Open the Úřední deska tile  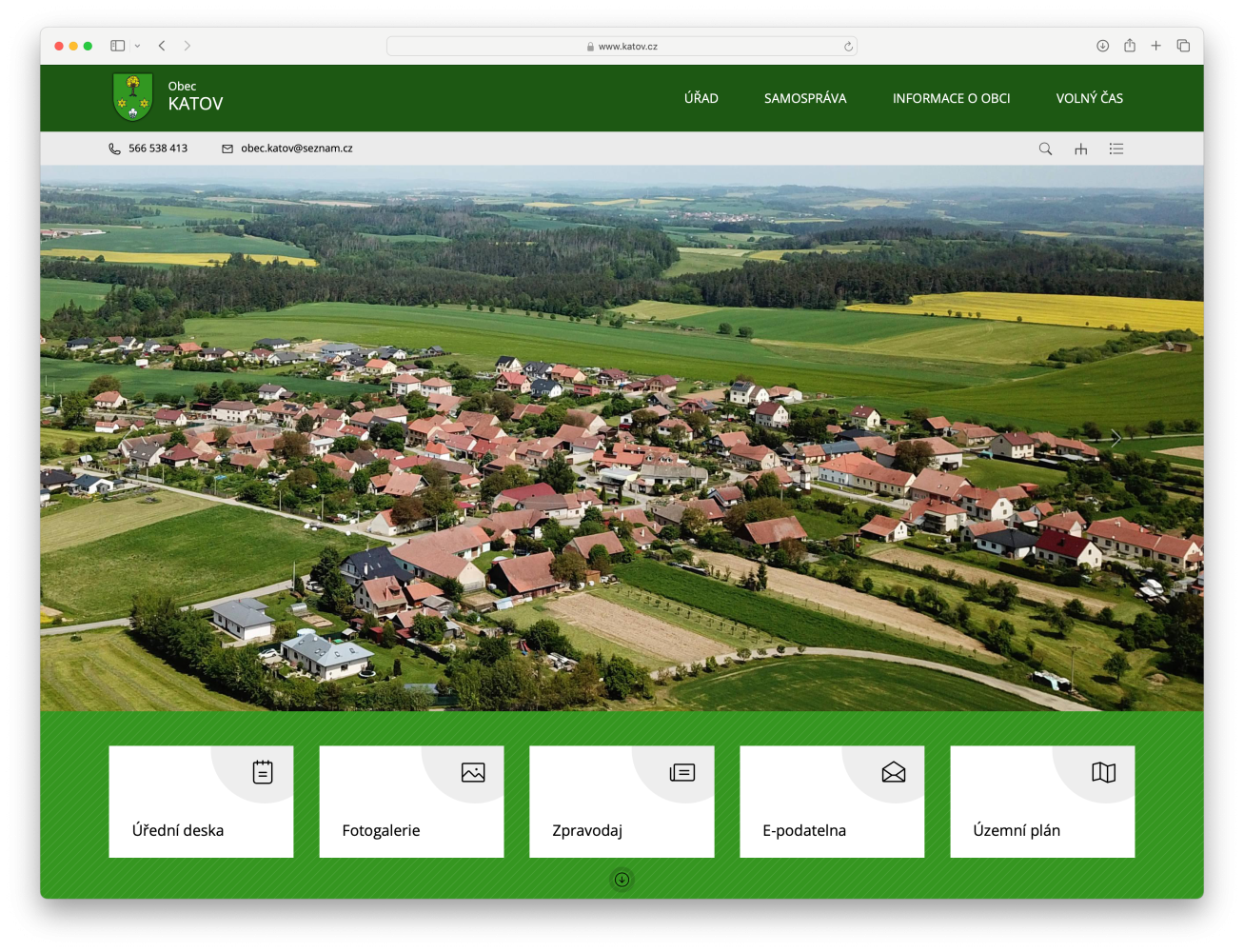click(x=201, y=802)
